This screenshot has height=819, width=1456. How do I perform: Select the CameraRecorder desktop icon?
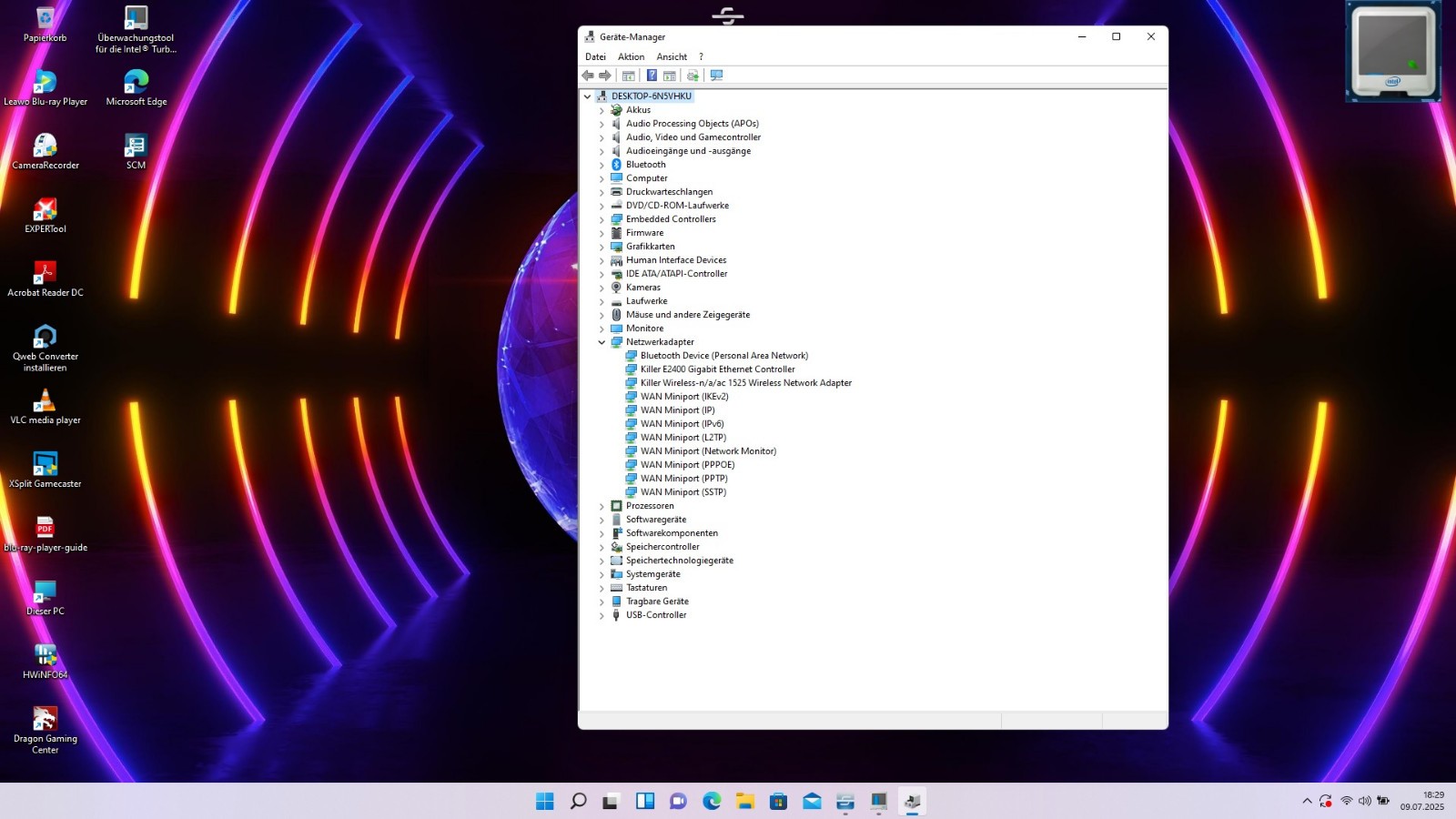click(45, 152)
